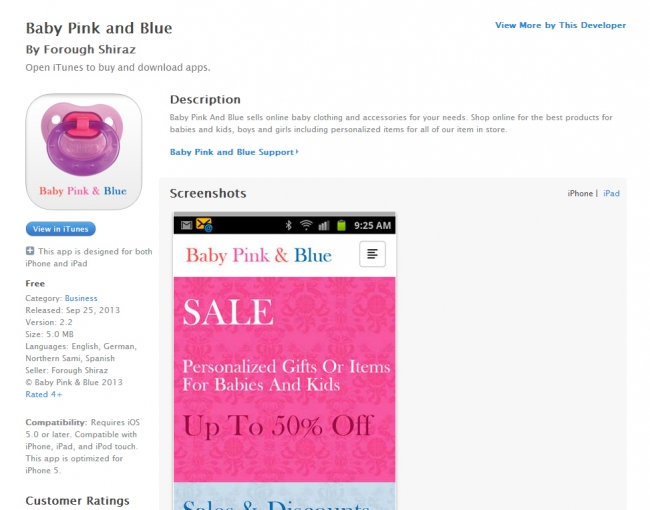Click the pink SALE banner in the screenshot
650x510 pixels.
tap(284, 379)
